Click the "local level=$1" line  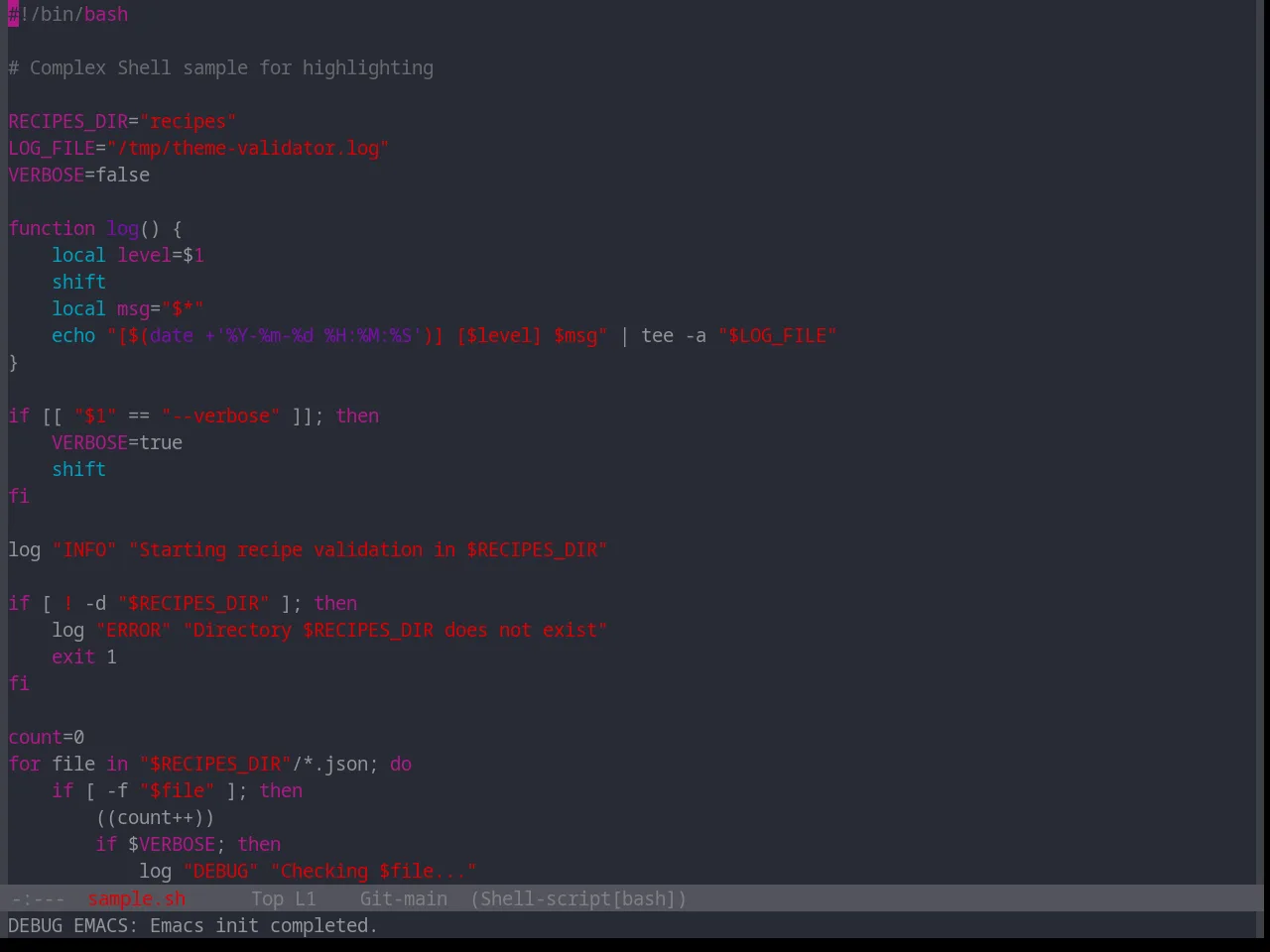click(x=128, y=256)
